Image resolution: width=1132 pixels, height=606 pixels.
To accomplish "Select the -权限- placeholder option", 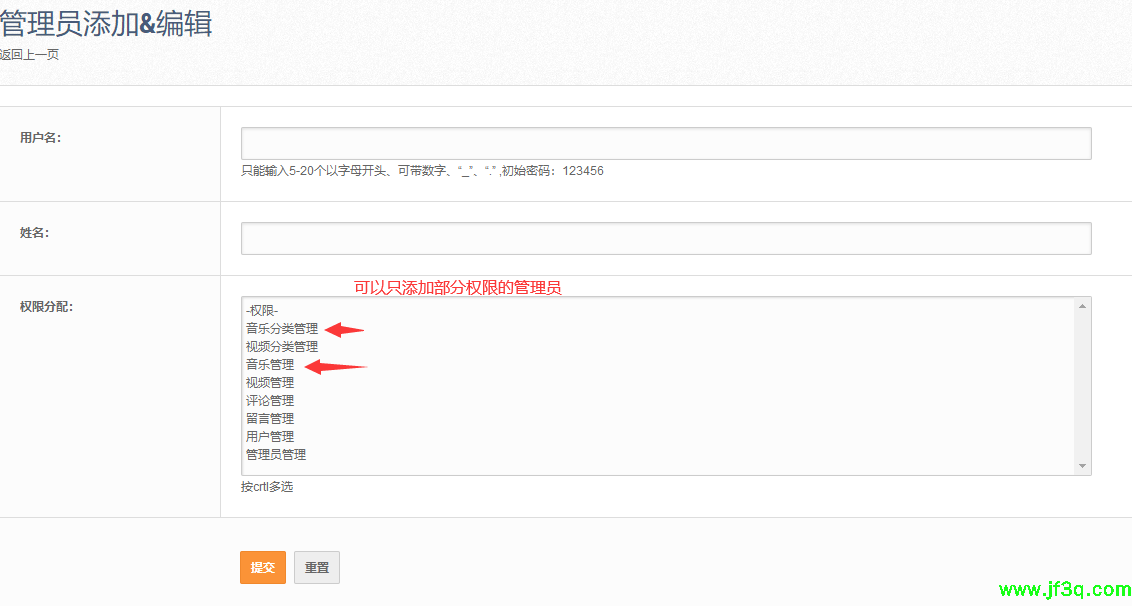I will click(x=262, y=311).
